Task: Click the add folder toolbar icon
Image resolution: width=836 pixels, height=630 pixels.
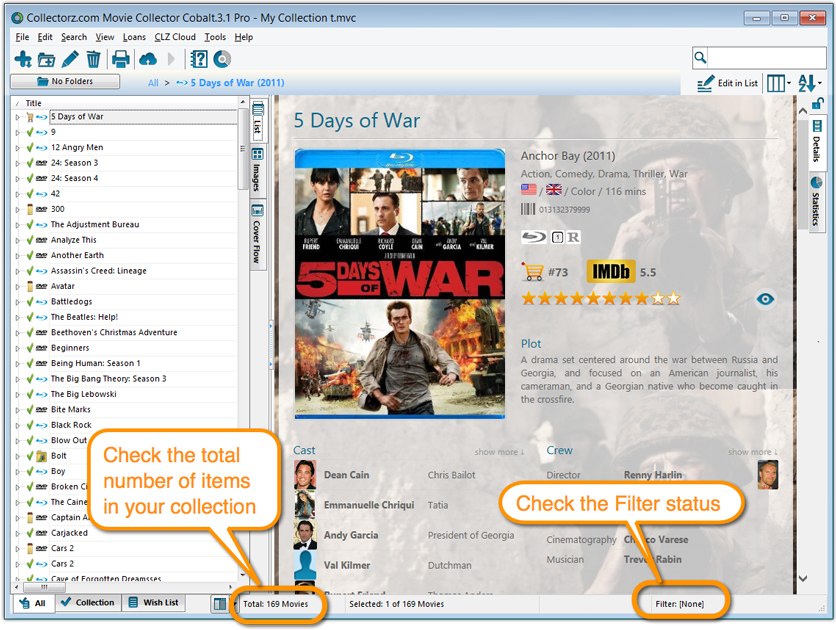Action: (x=46, y=59)
